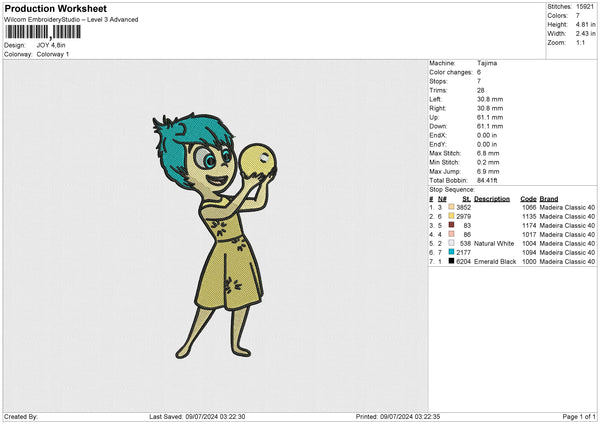
Task: Click the 'Colorway 1' value
Action: tap(53, 54)
